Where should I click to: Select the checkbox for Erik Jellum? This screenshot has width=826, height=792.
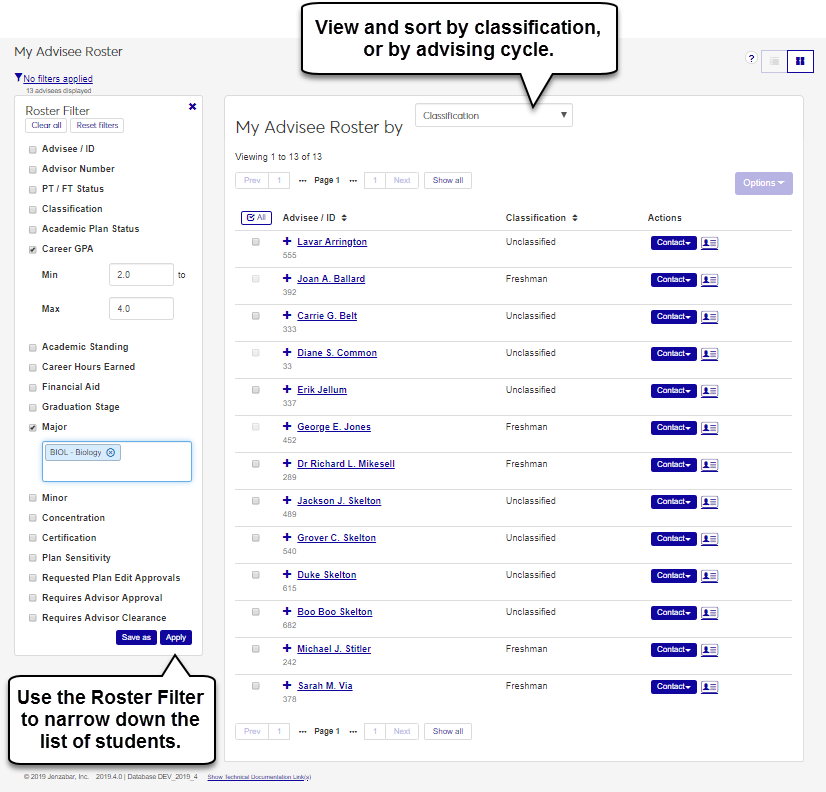tap(256, 390)
